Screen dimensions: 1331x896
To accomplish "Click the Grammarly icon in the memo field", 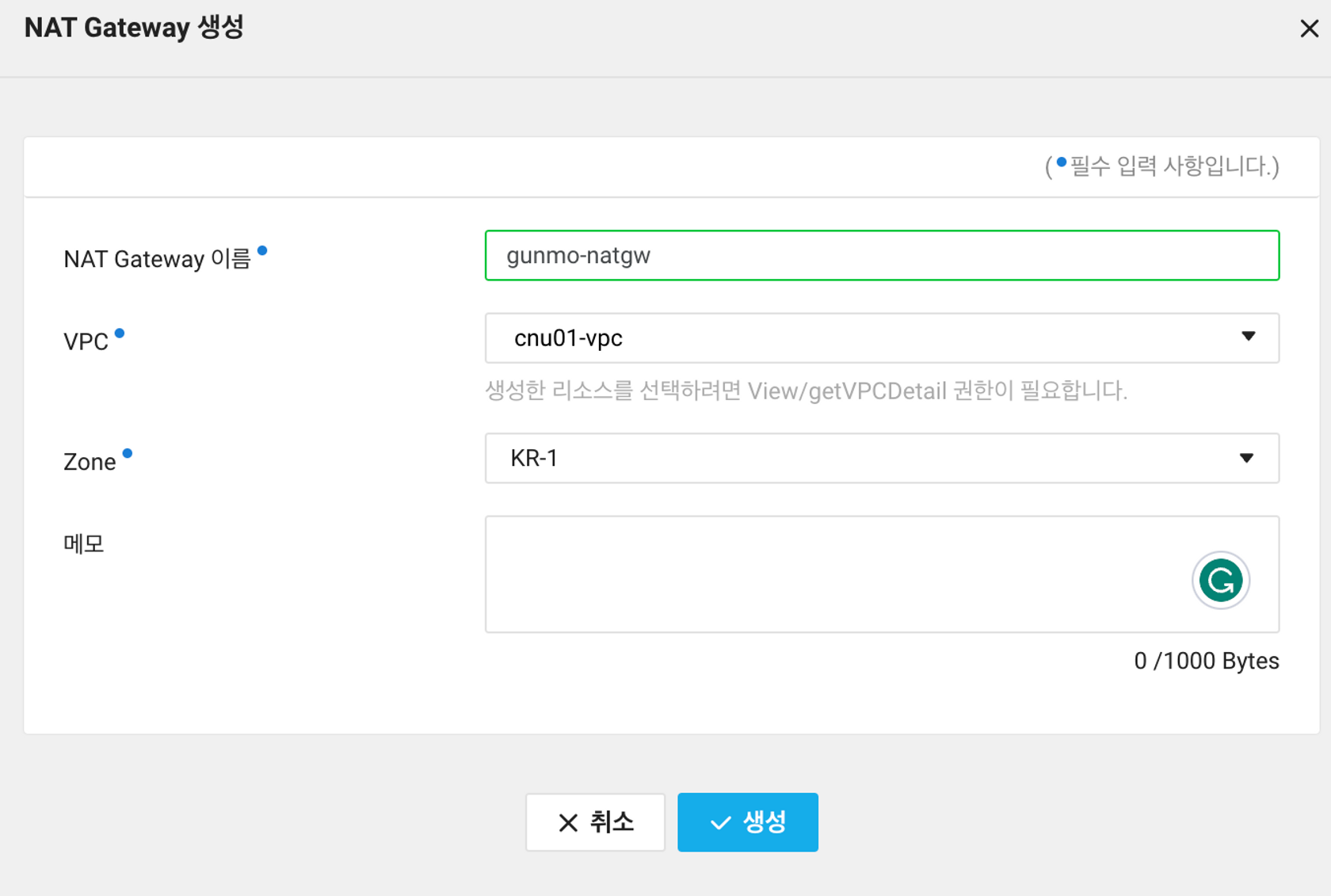I will tap(1220, 580).
